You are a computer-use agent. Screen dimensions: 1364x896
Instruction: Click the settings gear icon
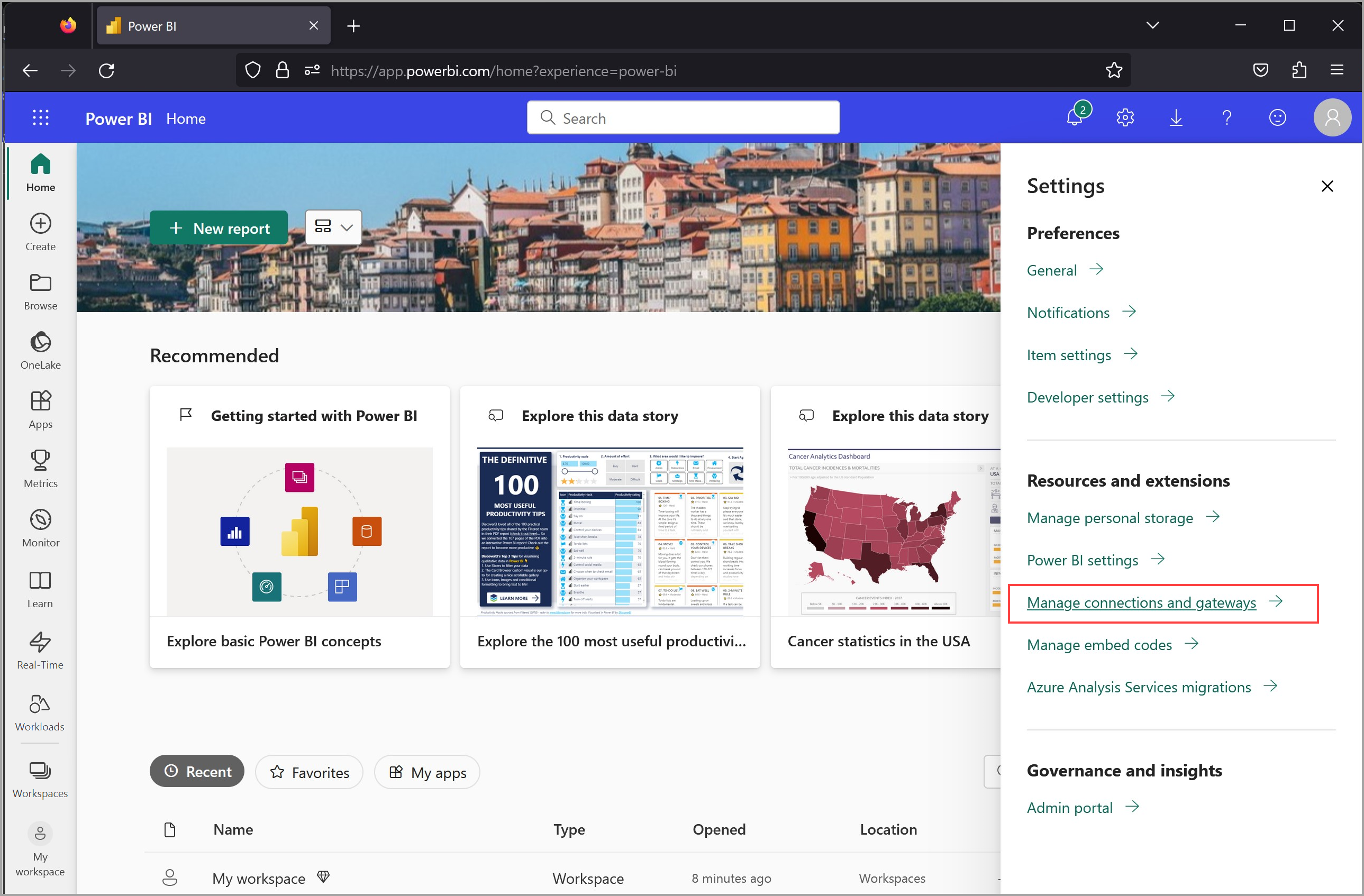tap(1125, 118)
